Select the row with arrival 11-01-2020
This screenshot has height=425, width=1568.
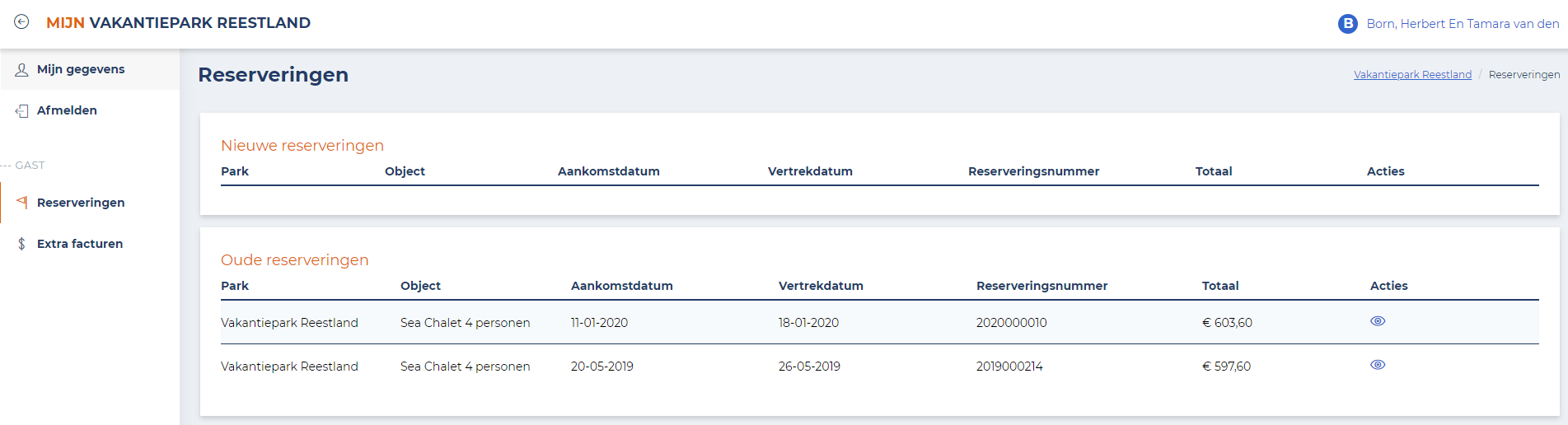880,322
